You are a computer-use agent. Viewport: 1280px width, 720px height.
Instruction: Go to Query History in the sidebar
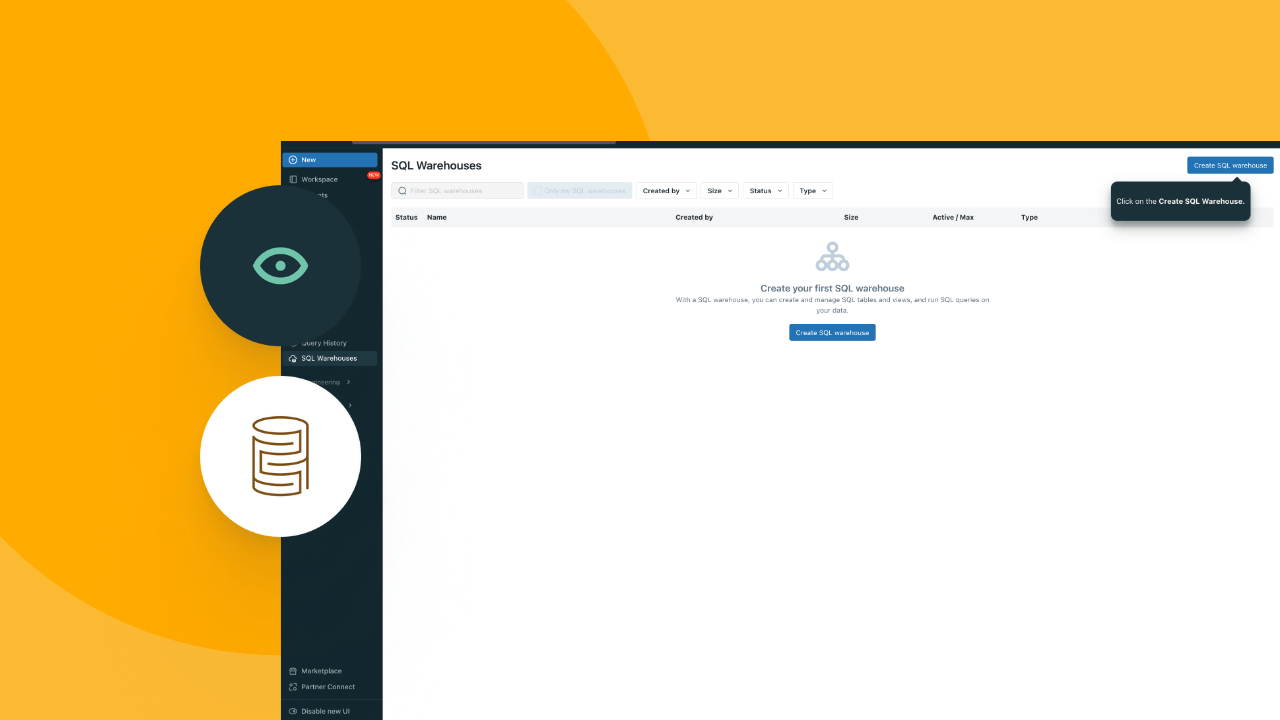pyautogui.click(x=324, y=343)
